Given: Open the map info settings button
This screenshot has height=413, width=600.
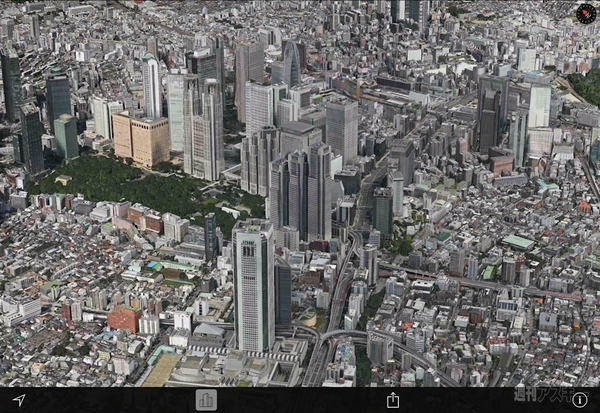Looking at the screenshot, I should click(580, 400).
